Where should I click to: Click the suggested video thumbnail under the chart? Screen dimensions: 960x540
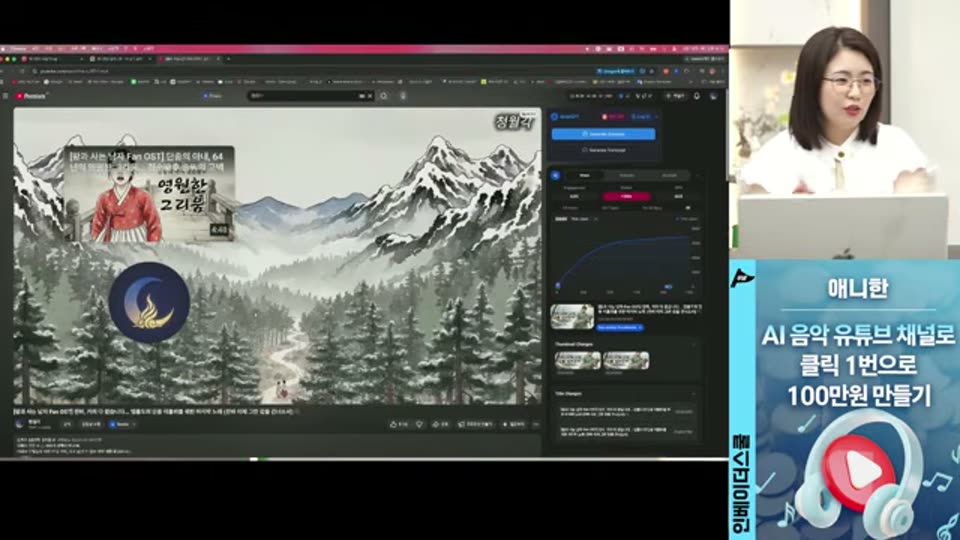(x=572, y=317)
